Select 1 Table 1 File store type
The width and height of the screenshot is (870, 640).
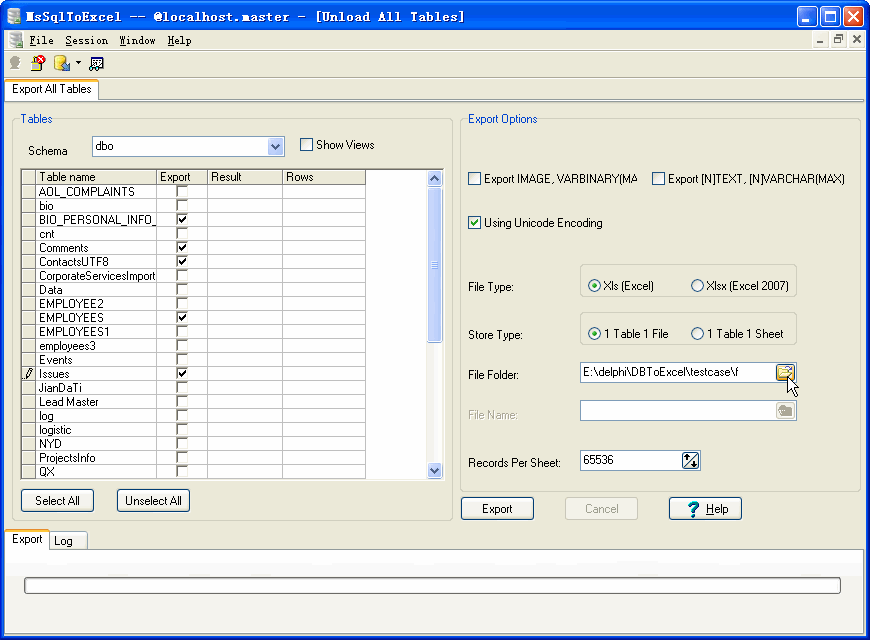click(594, 334)
